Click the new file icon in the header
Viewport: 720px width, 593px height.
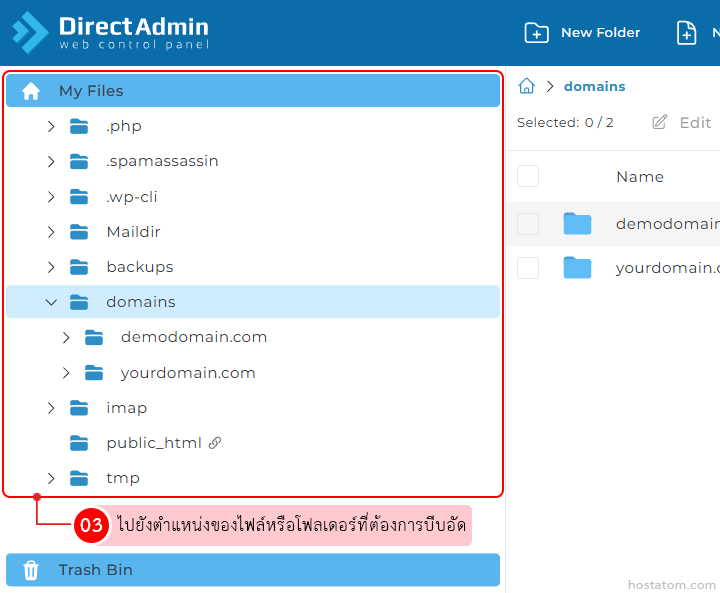coord(686,33)
